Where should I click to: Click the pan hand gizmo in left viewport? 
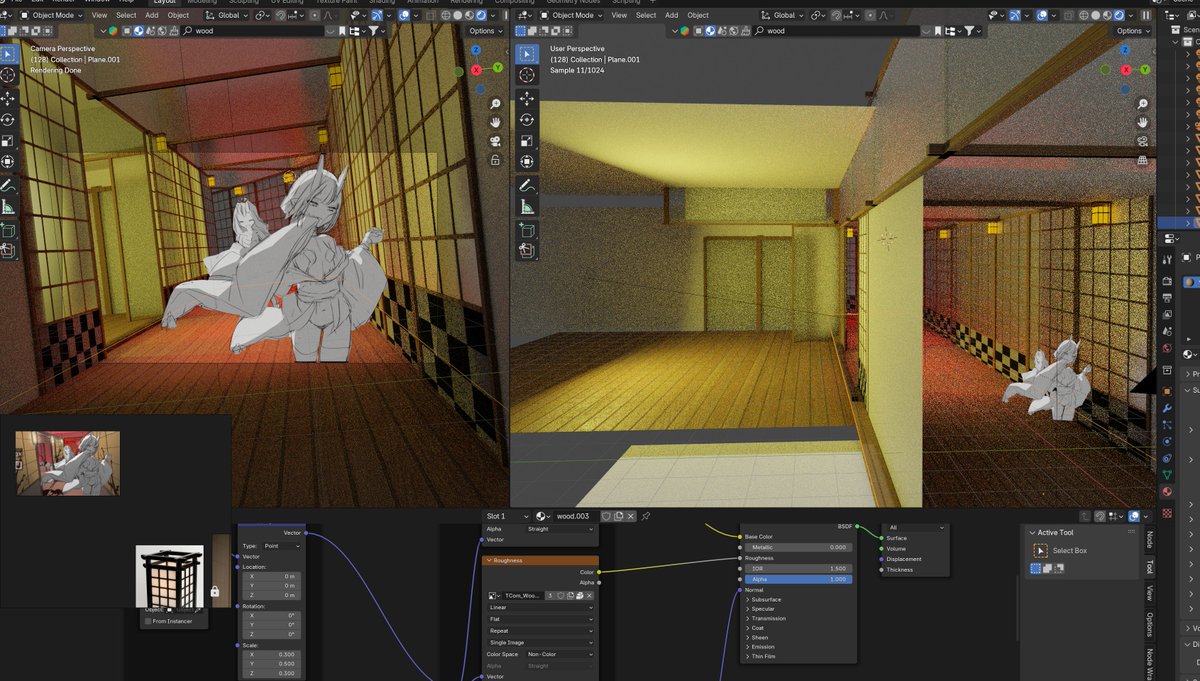(495, 122)
